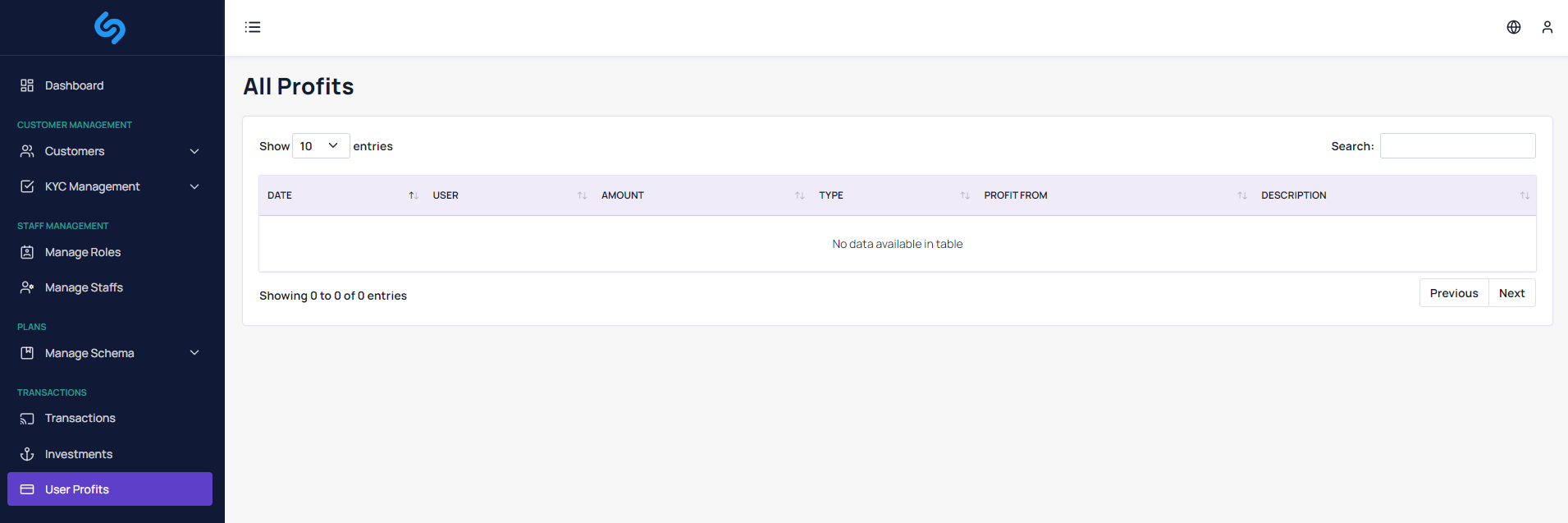Open Manage Staffs in sidebar
The height and width of the screenshot is (523, 1568).
click(x=84, y=287)
